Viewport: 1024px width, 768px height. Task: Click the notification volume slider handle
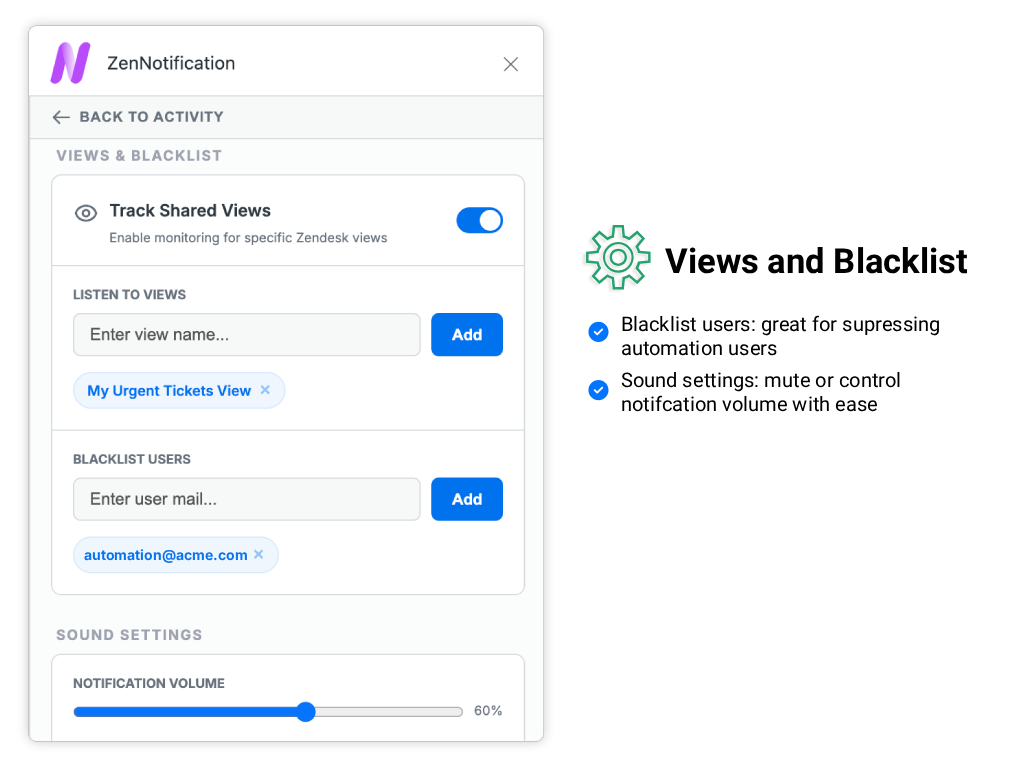306,712
